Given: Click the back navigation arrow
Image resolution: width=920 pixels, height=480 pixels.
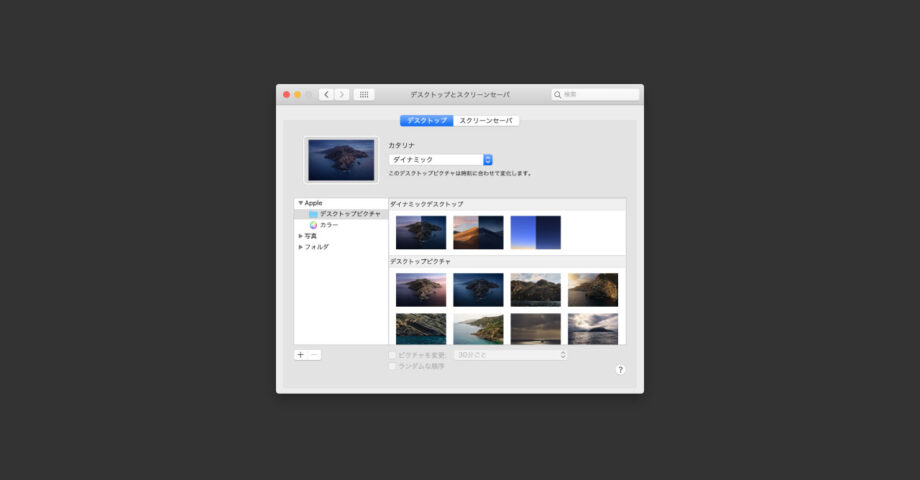Looking at the screenshot, I should pos(326,94).
